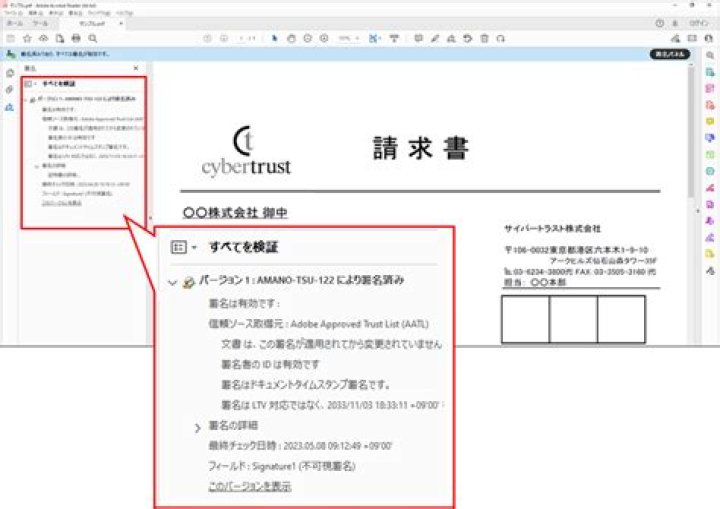Click the trash delete toolbar icon
The height and width of the screenshot is (509, 720).
pyautogui.click(x=484, y=39)
